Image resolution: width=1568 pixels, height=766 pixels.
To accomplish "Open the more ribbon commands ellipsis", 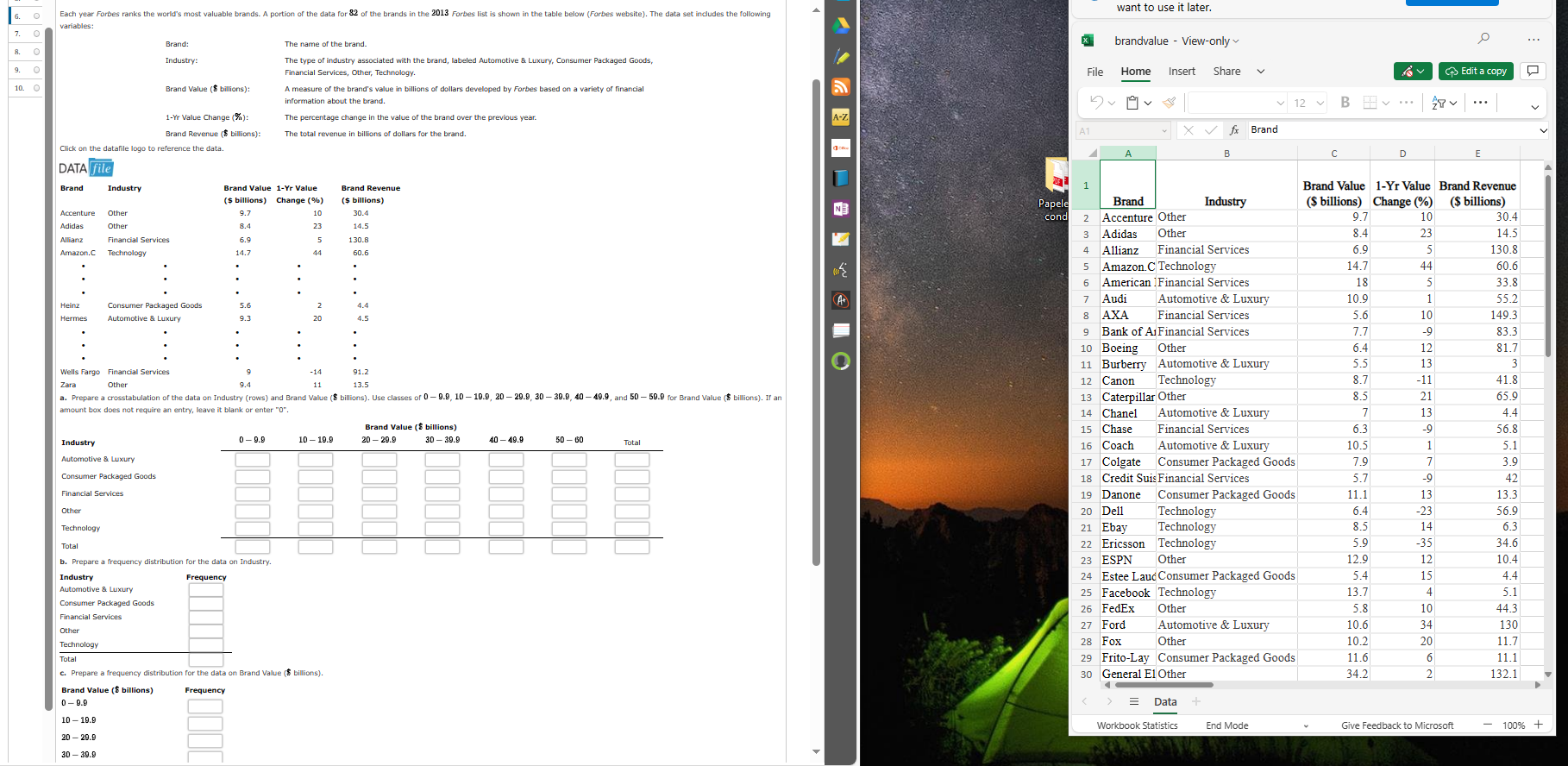I will [x=1481, y=103].
